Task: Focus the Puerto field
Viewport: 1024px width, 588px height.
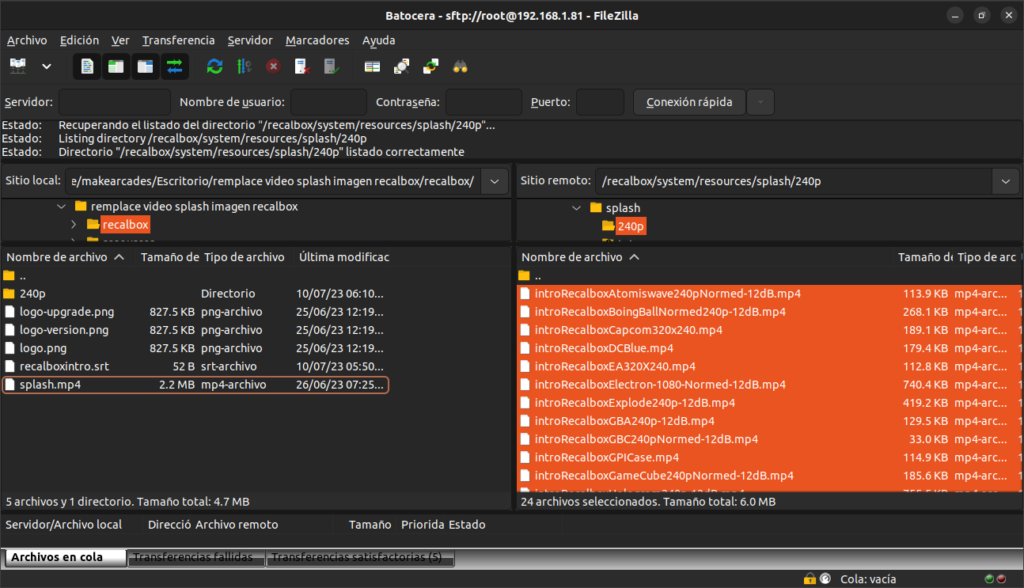Action: click(x=600, y=103)
